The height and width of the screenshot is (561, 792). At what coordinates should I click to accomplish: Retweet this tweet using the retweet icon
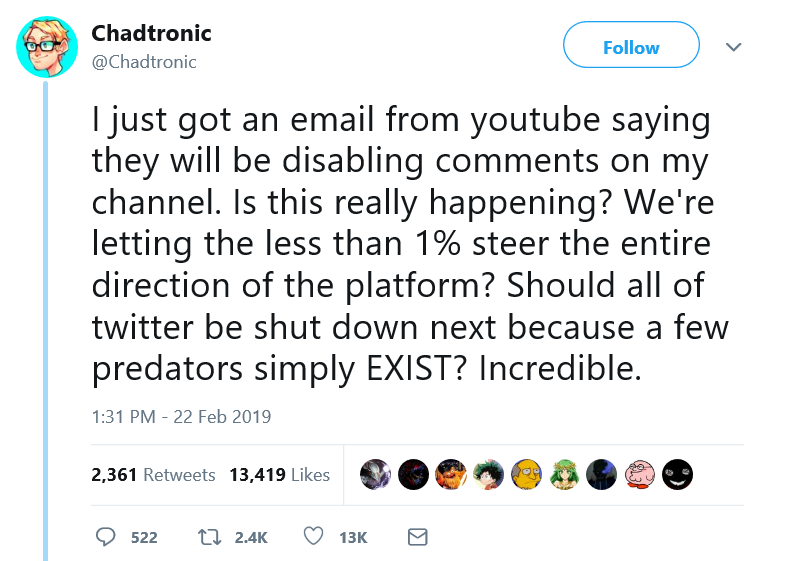208,537
